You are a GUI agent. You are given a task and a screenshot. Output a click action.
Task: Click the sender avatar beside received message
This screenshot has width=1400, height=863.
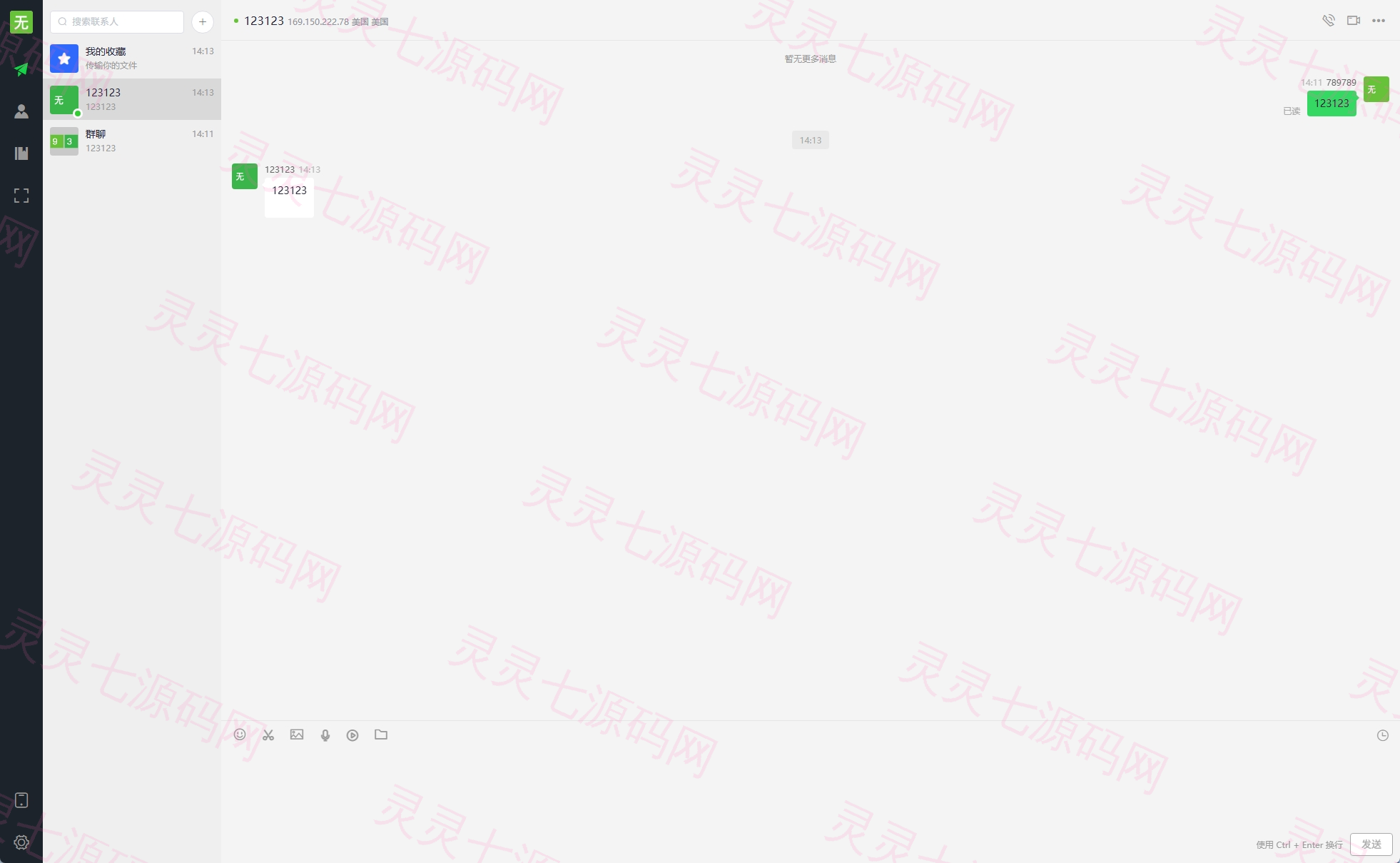[245, 176]
